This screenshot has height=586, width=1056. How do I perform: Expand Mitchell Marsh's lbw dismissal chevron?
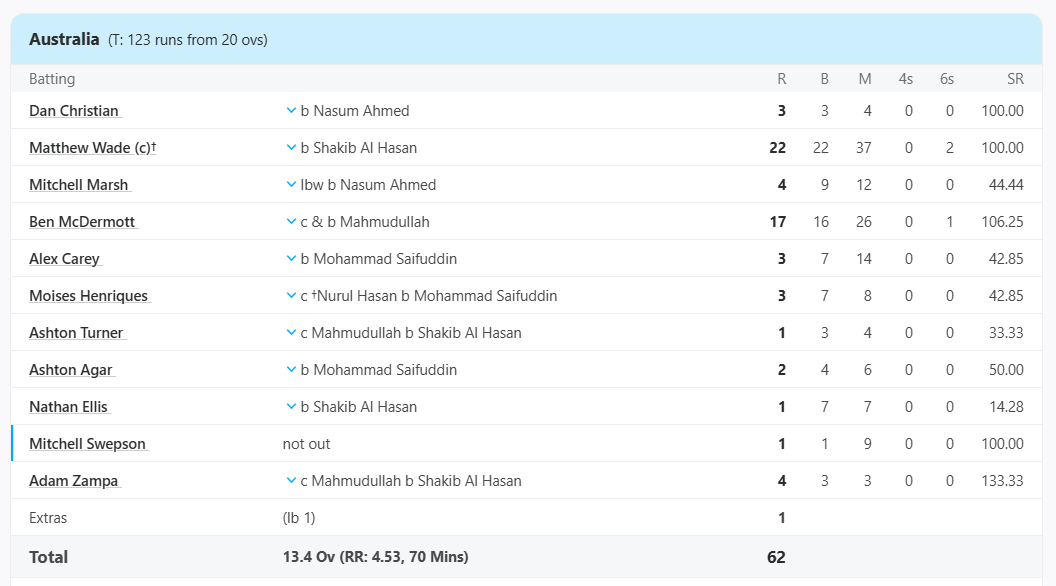[291, 185]
